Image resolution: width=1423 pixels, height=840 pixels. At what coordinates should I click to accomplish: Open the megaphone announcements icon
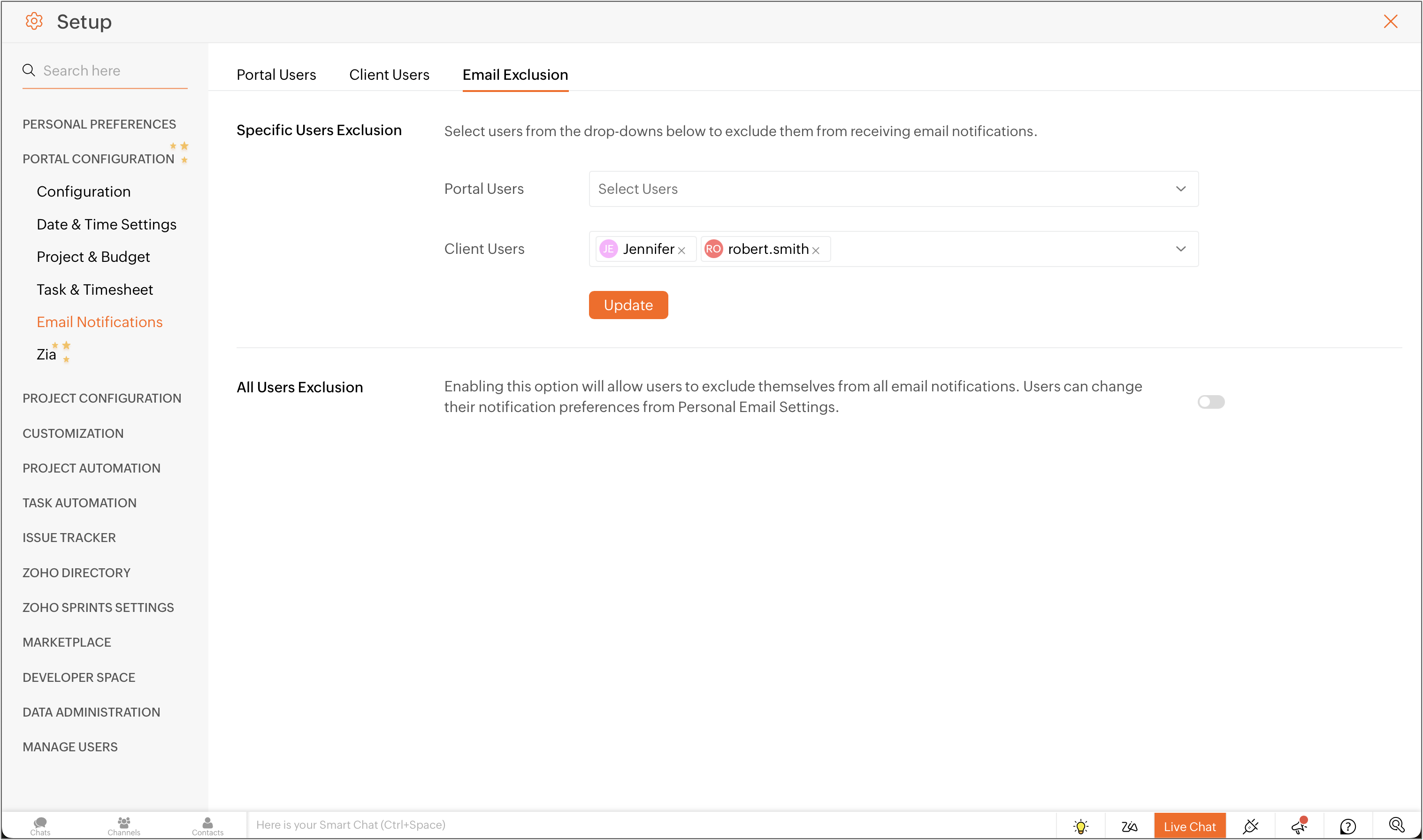[x=1299, y=826]
